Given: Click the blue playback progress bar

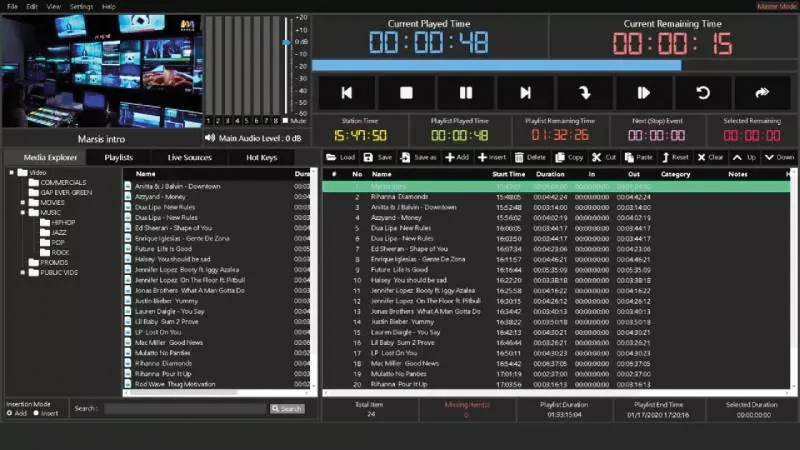Looking at the screenshot, I should pyautogui.click(x=496, y=65).
